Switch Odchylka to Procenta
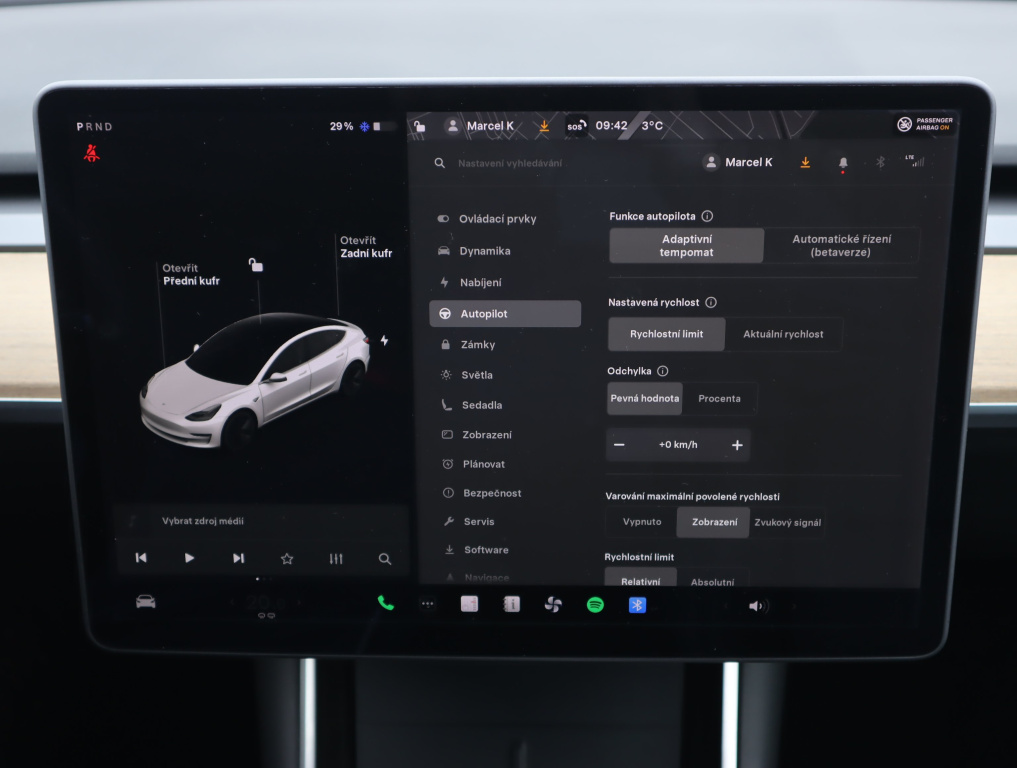The image size is (1017, 768). (719, 398)
